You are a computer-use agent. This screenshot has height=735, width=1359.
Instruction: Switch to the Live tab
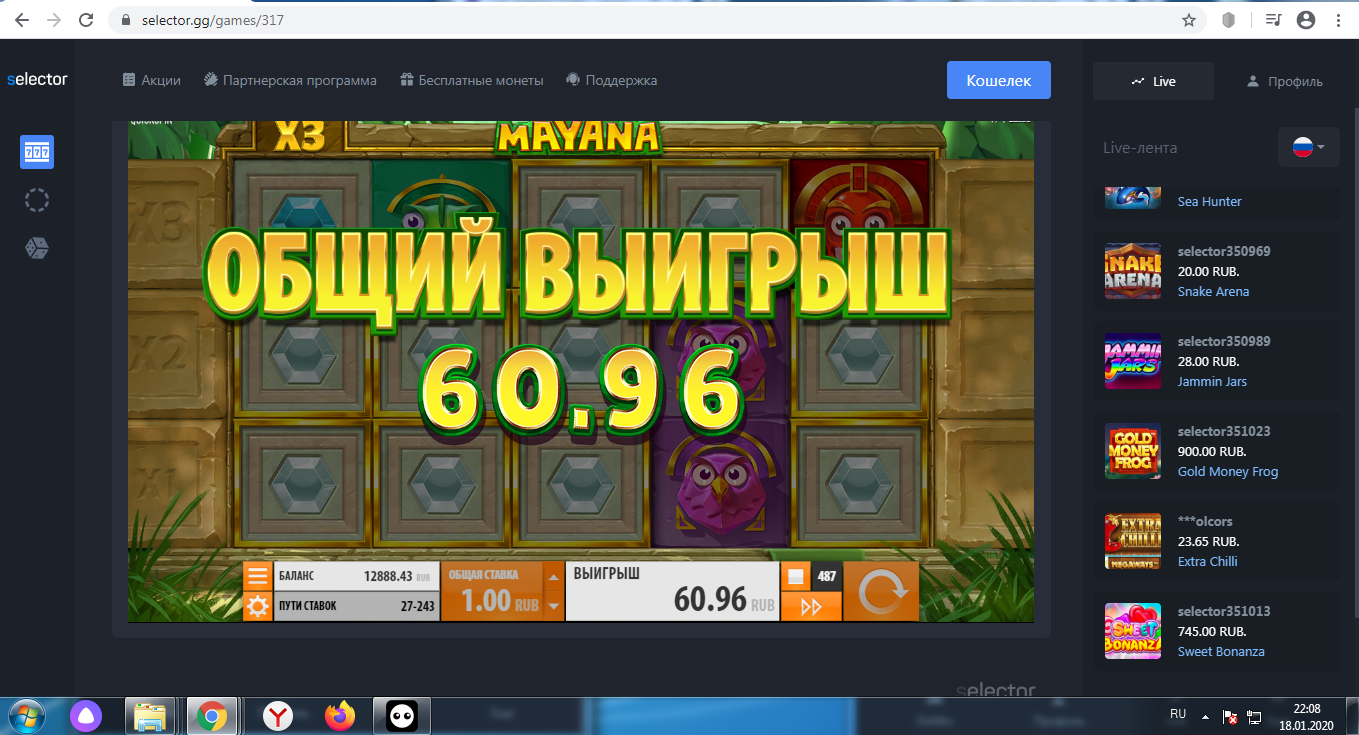point(1153,81)
